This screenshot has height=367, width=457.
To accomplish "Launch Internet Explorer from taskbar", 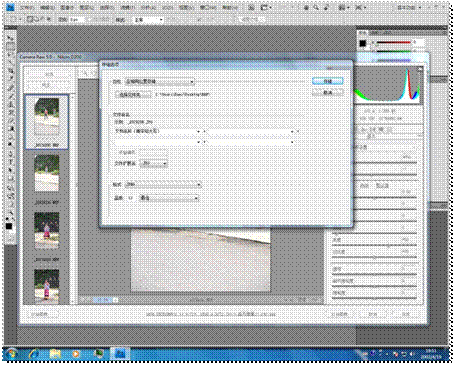I will click(x=34, y=353).
